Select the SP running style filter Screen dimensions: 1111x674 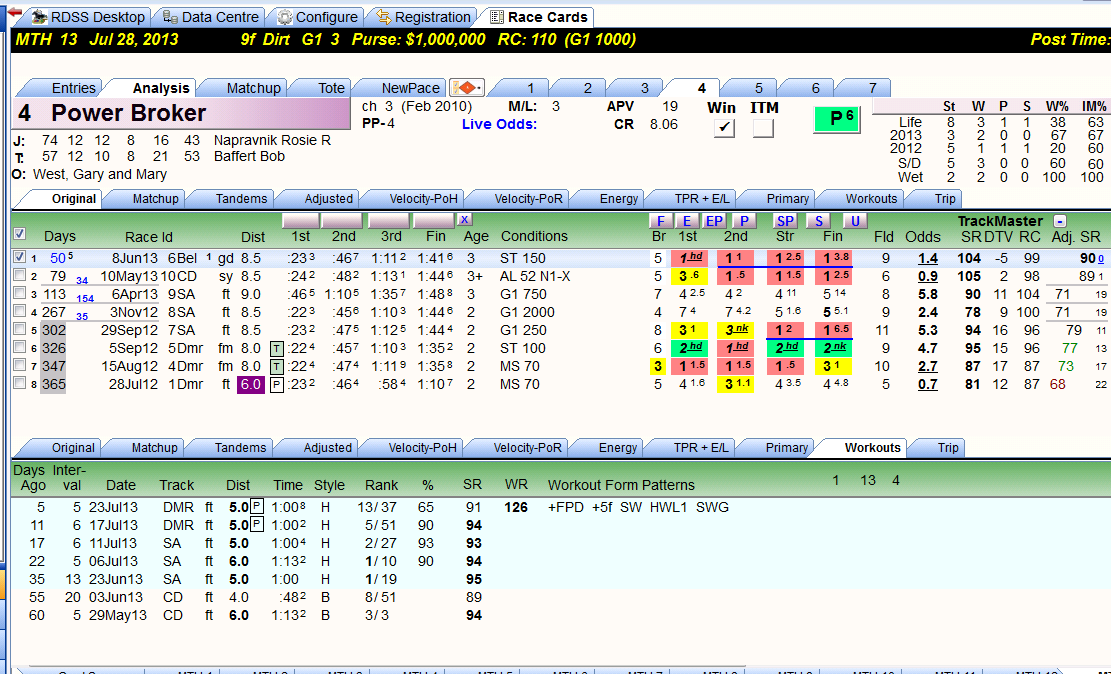point(784,220)
